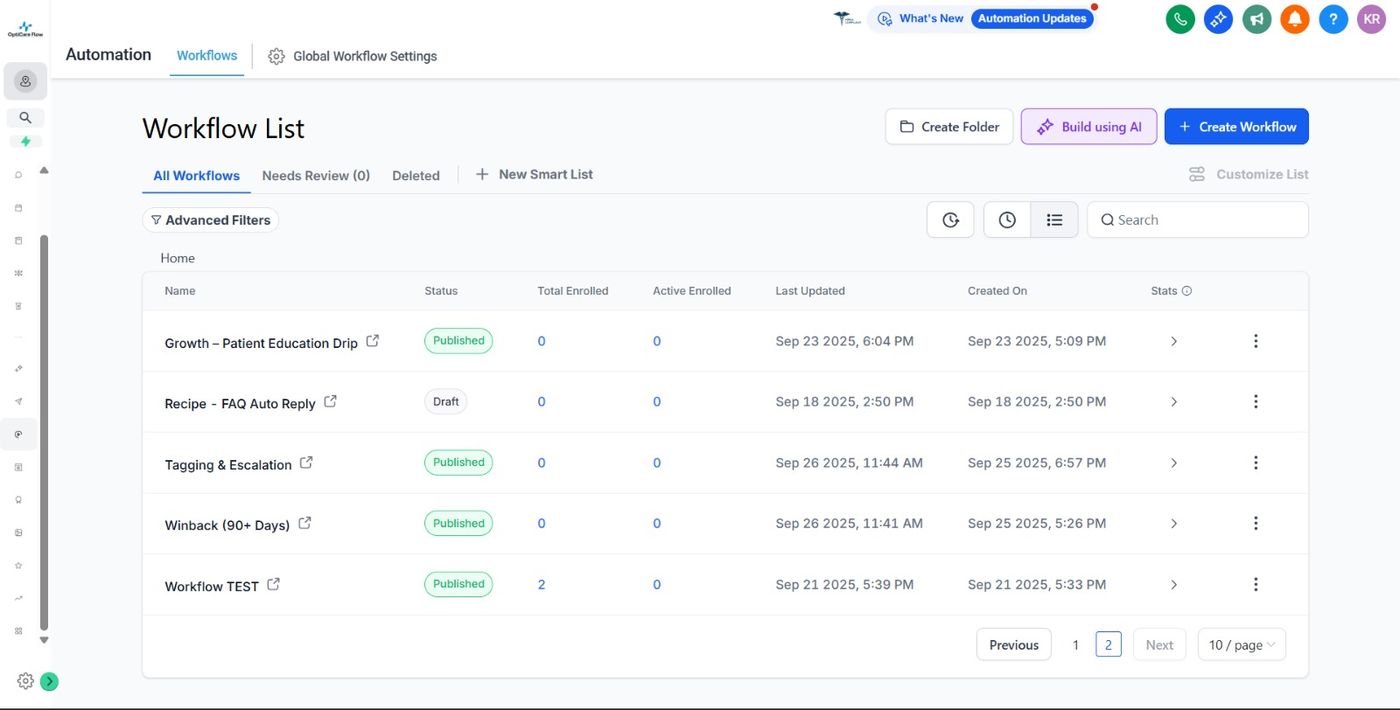Viewport: 1400px width, 710px height.
Task: Click the green lightning quick actions icon
Action: coord(25,141)
